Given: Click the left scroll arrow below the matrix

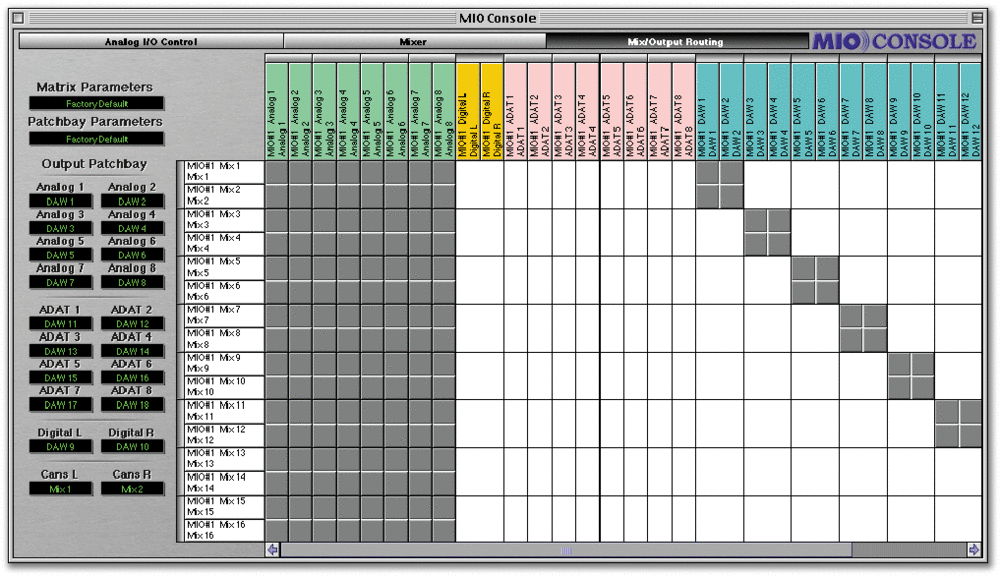Looking at the screenshot, I should point(272,550).
